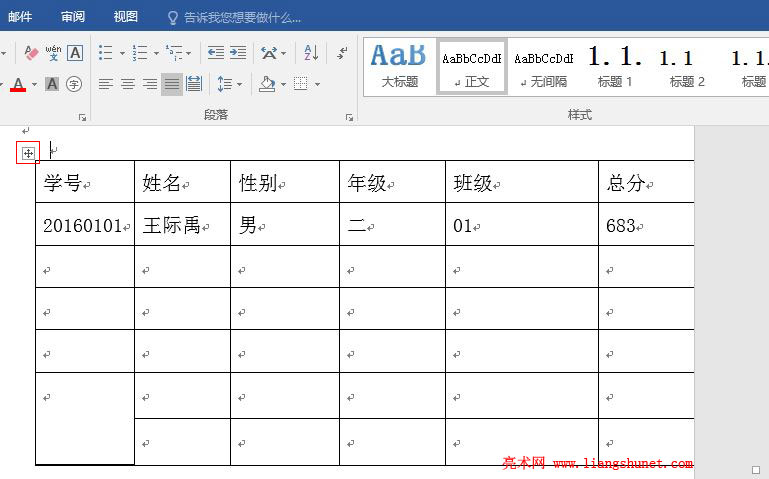Toggle character shading on selected text
769x479 pixels.
tap(52, 84)
